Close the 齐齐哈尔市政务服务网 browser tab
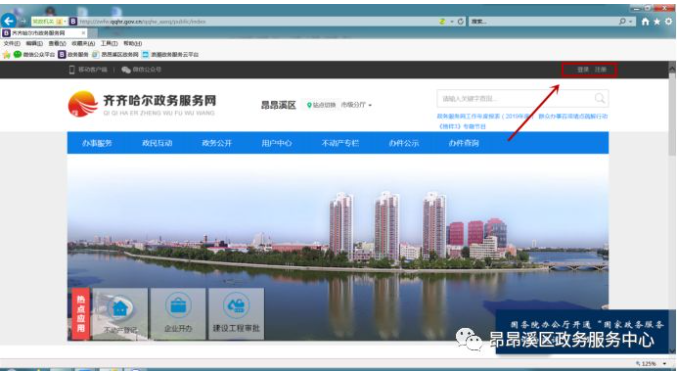Image resolution: width=680 pixels, height=372 pixels. [x=83, y=33]
